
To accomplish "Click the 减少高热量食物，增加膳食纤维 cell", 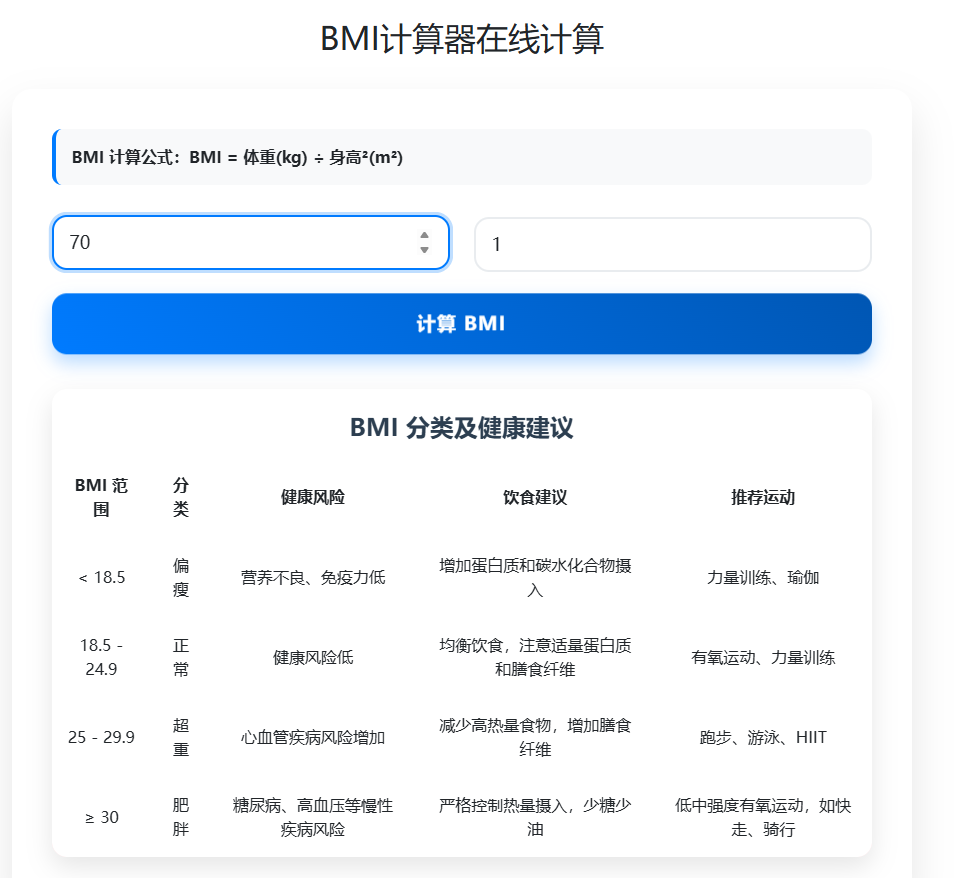I will click(535, 737).
